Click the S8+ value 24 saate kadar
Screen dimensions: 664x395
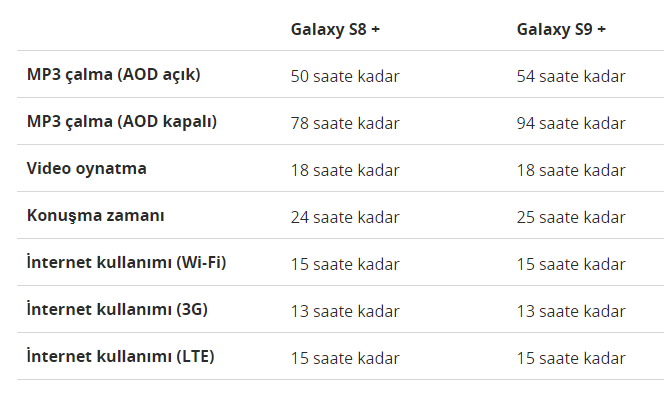[x=345, y=218]
